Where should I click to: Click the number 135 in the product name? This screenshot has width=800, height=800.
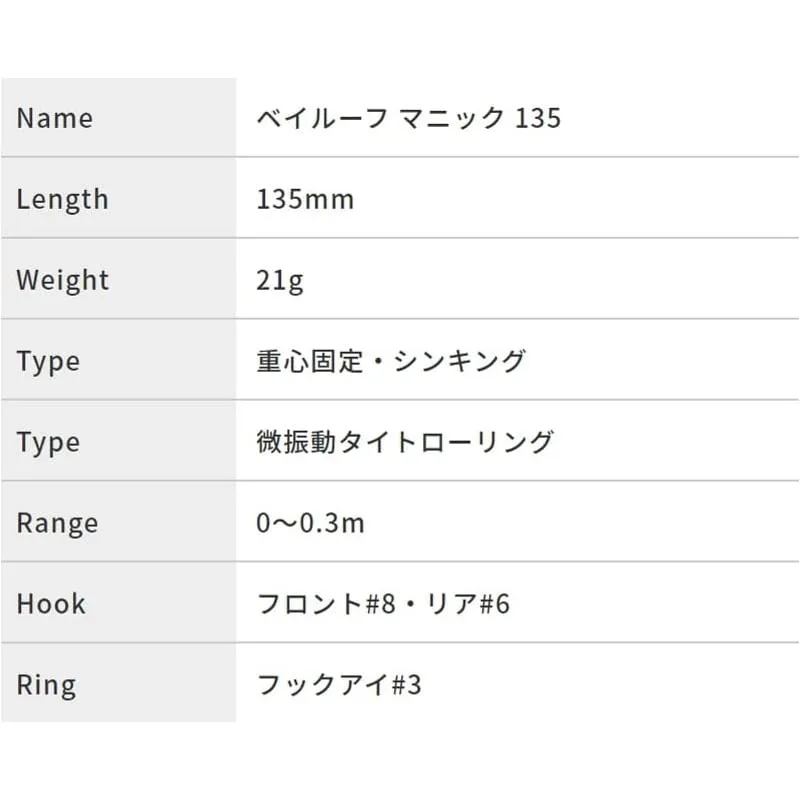[537, 118]
